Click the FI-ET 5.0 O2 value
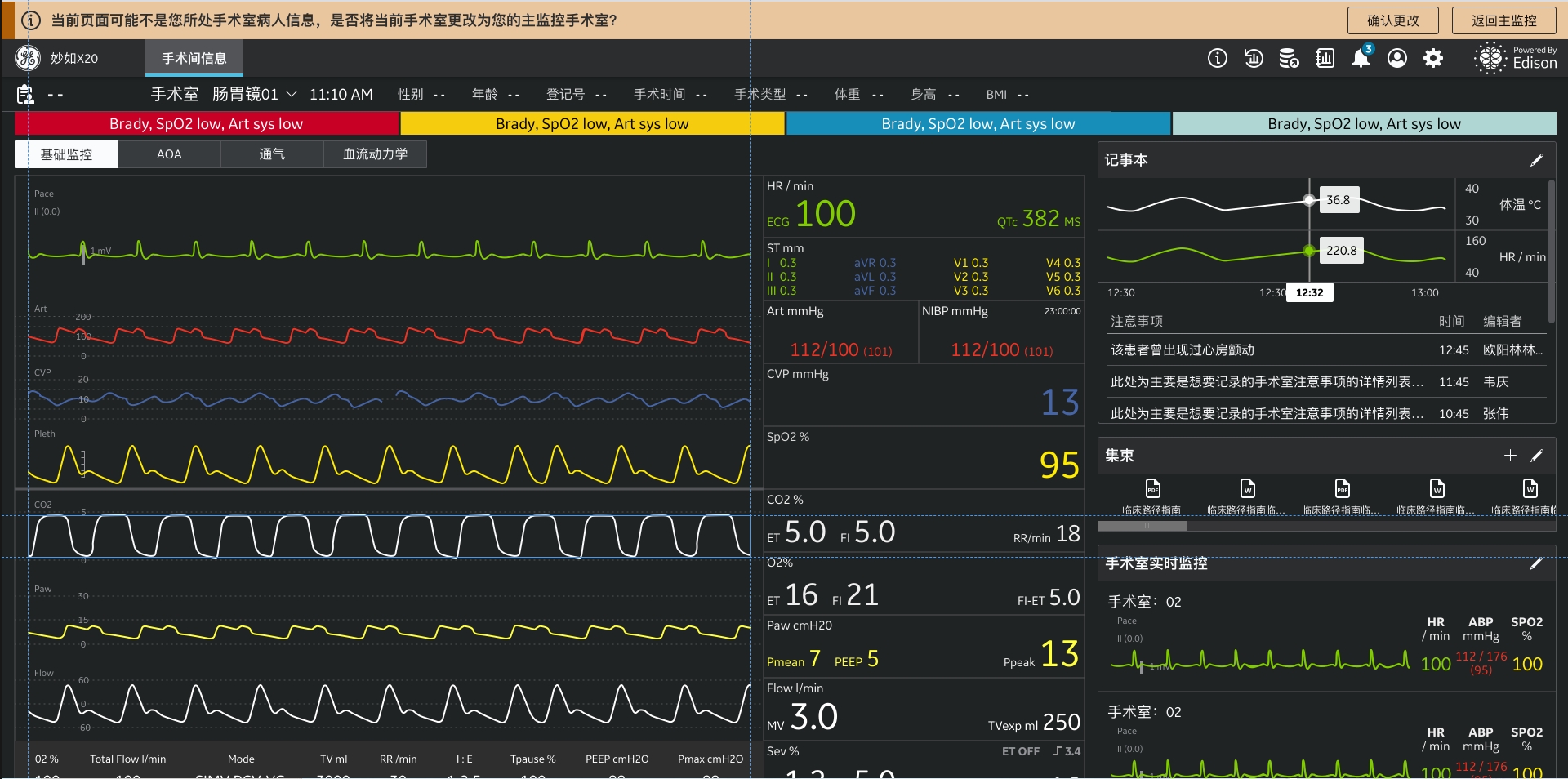Image resolution: width=1568 pixels, height=779 pixels. [1049, 598]
